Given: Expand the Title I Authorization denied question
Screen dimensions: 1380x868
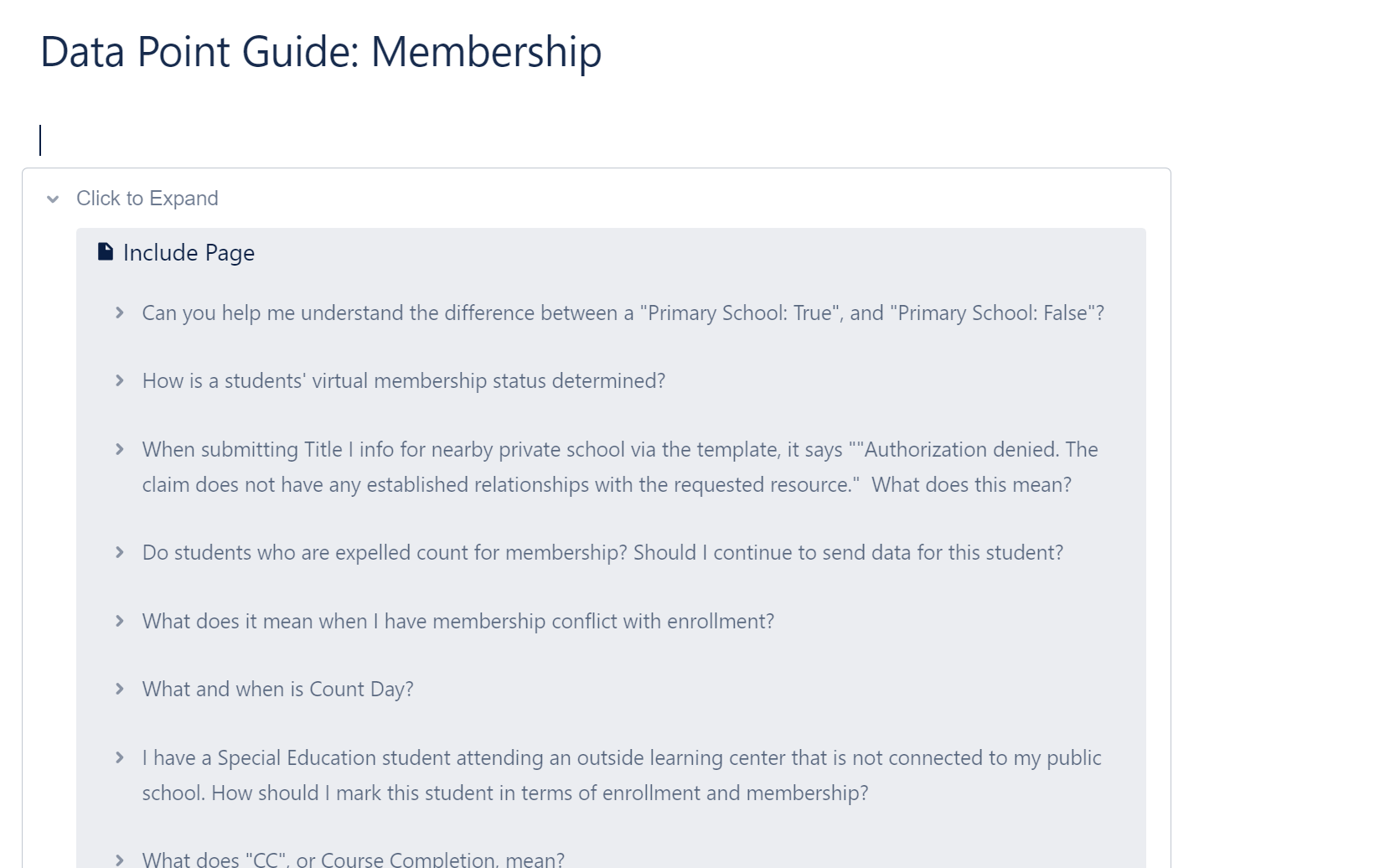Looking at the screenshot, I should [x=120, y=450].
